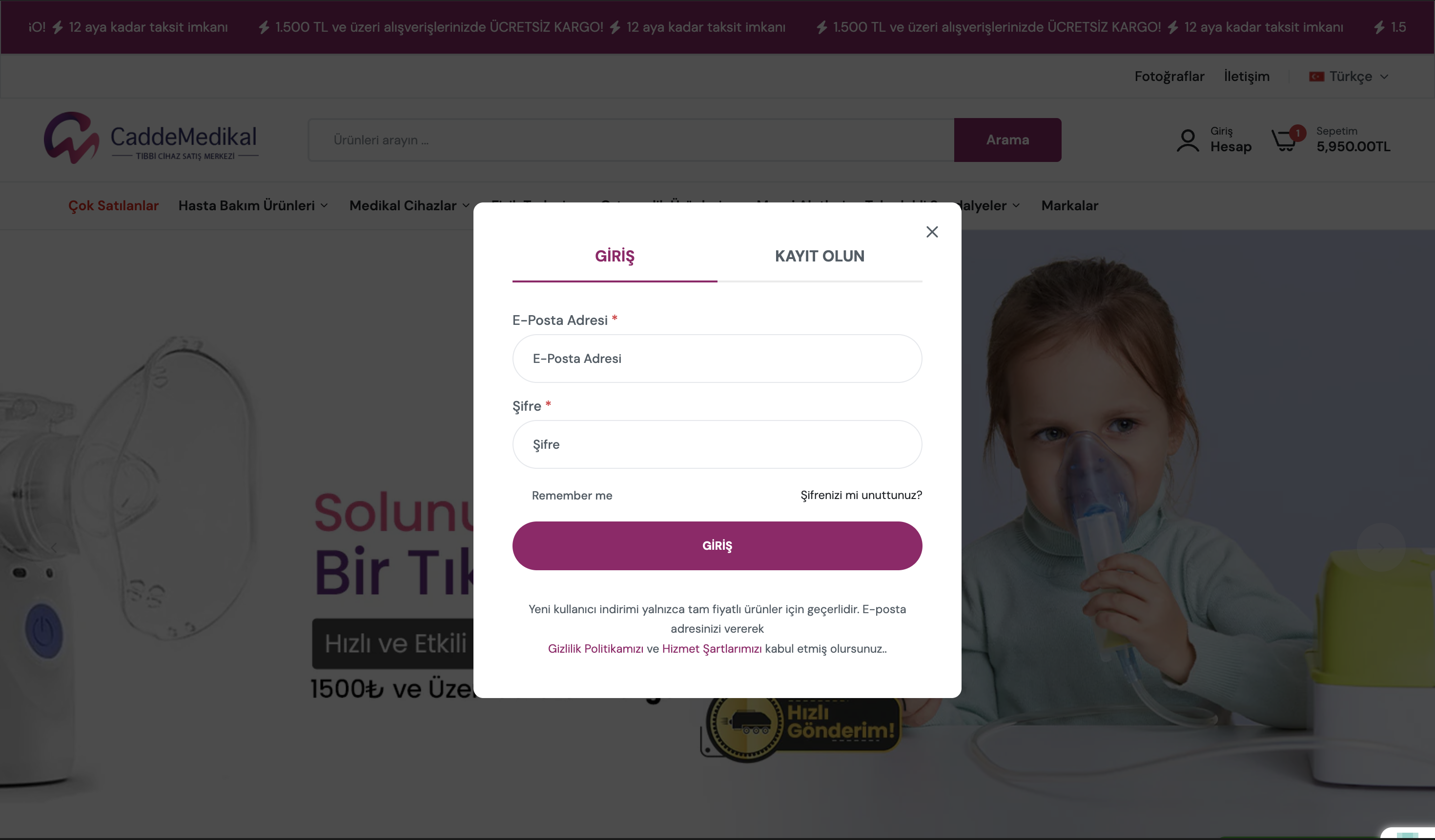
Task: Focus the E-Posta Adresi input field
Action: [x=717, y=359]
